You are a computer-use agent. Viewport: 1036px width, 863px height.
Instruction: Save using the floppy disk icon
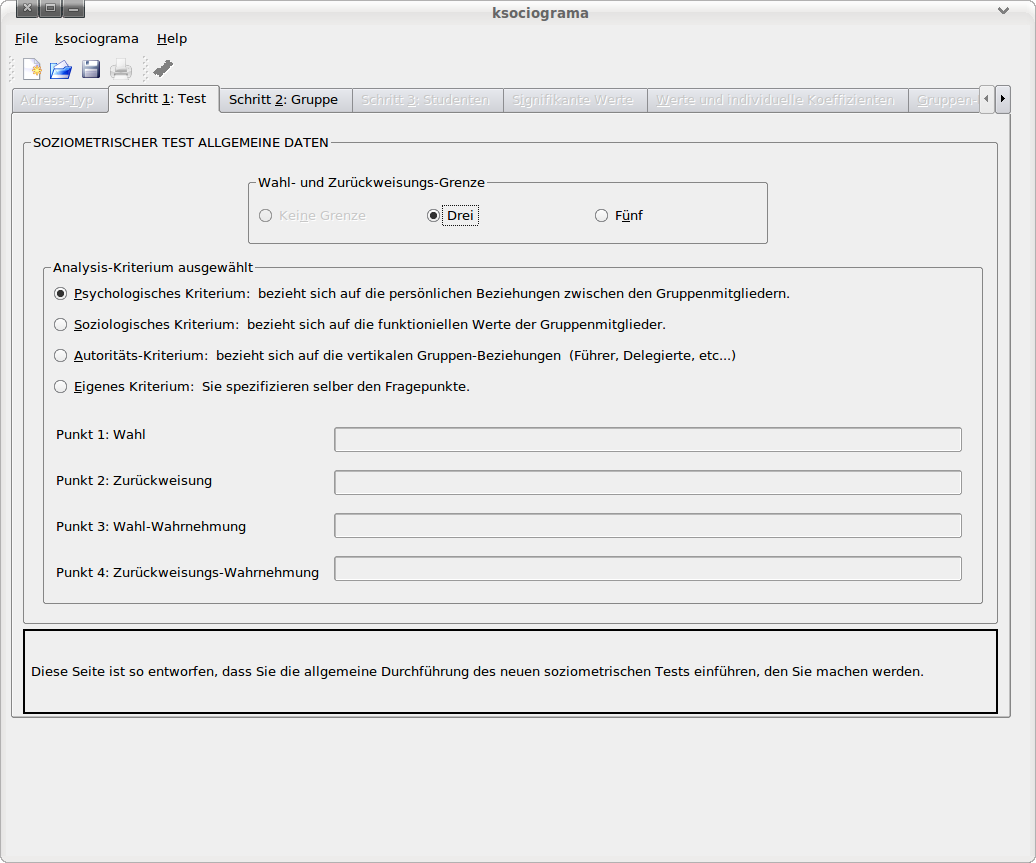tap(91, 69)
